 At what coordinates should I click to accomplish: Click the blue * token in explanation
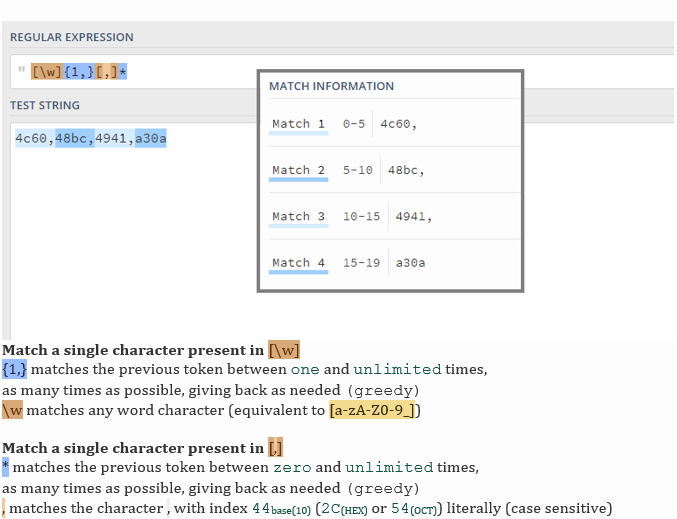(x=5, y=467)
